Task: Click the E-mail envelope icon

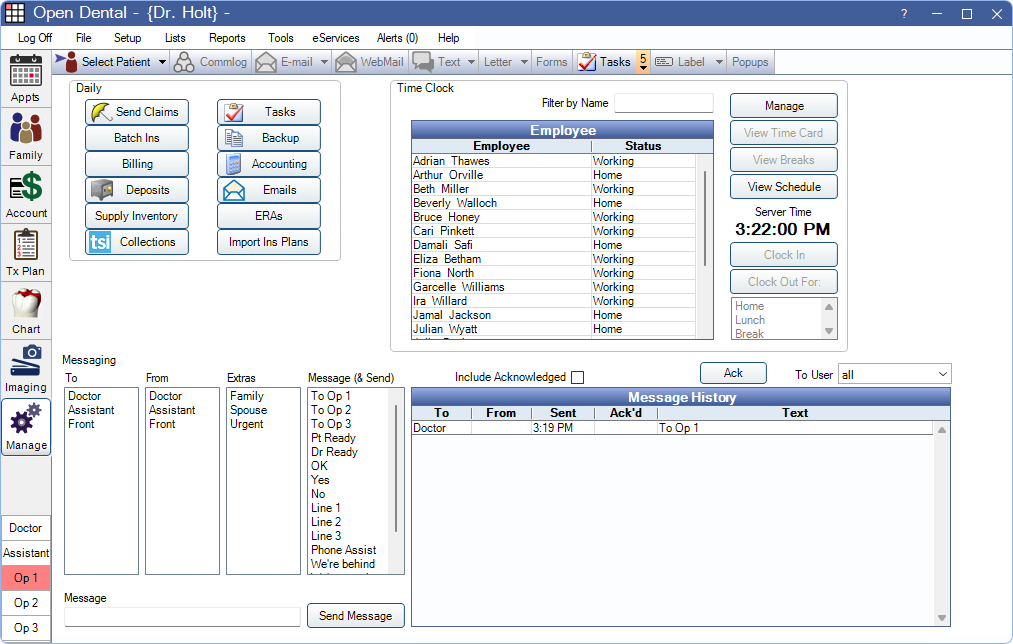Action: click(266, 62)
